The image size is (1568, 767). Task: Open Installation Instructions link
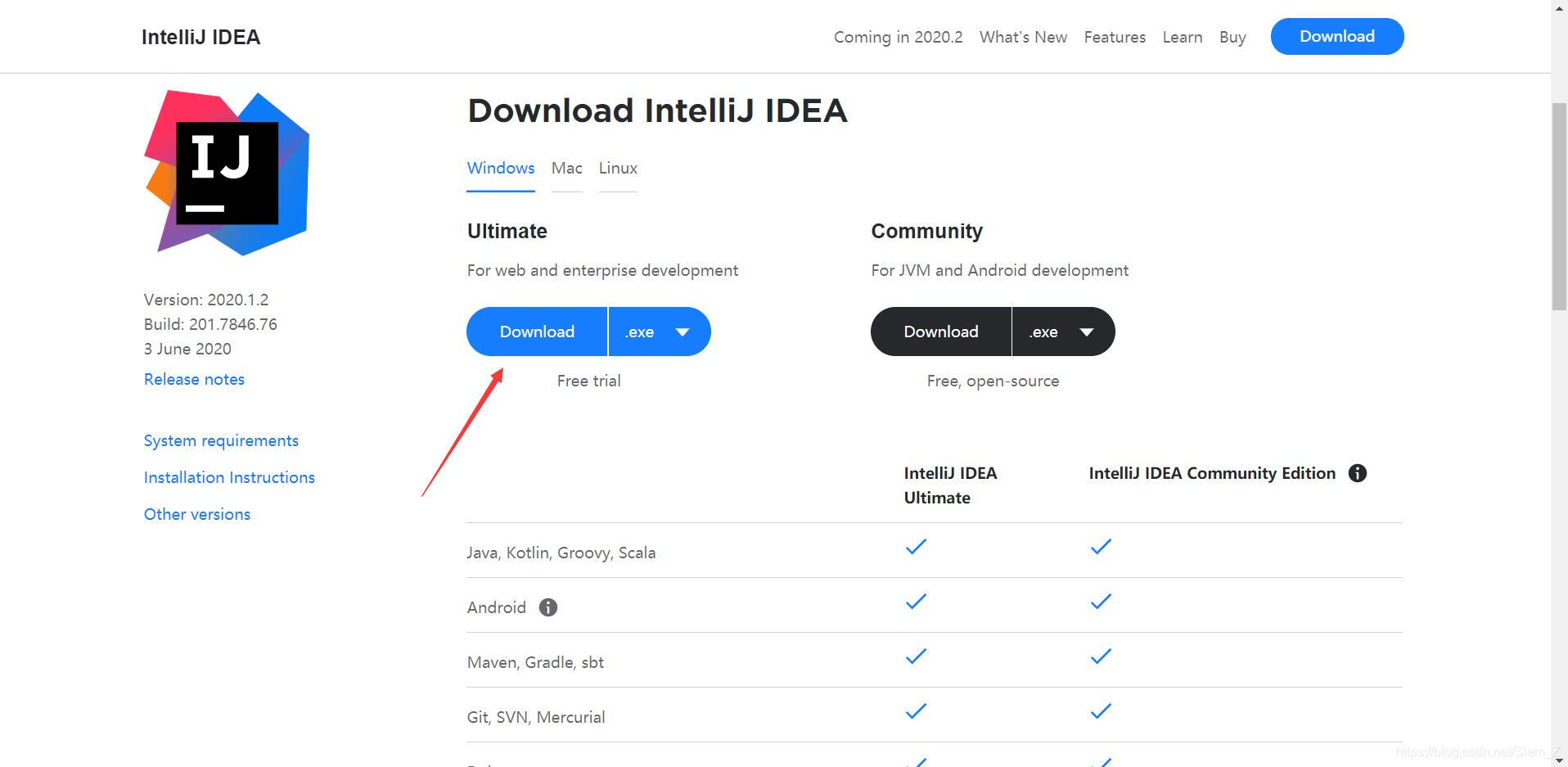(229, 477)
